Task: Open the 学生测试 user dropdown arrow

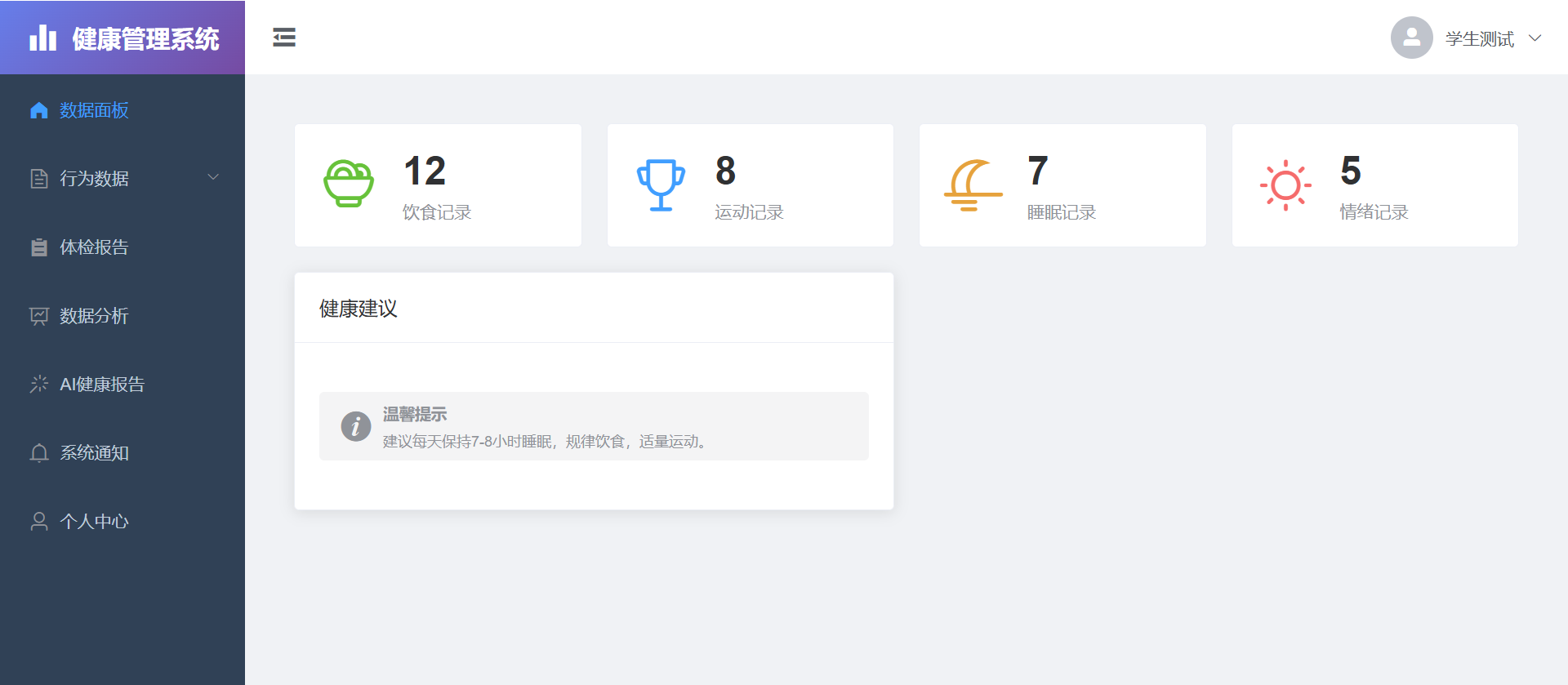Action: tap(1535, 38)
